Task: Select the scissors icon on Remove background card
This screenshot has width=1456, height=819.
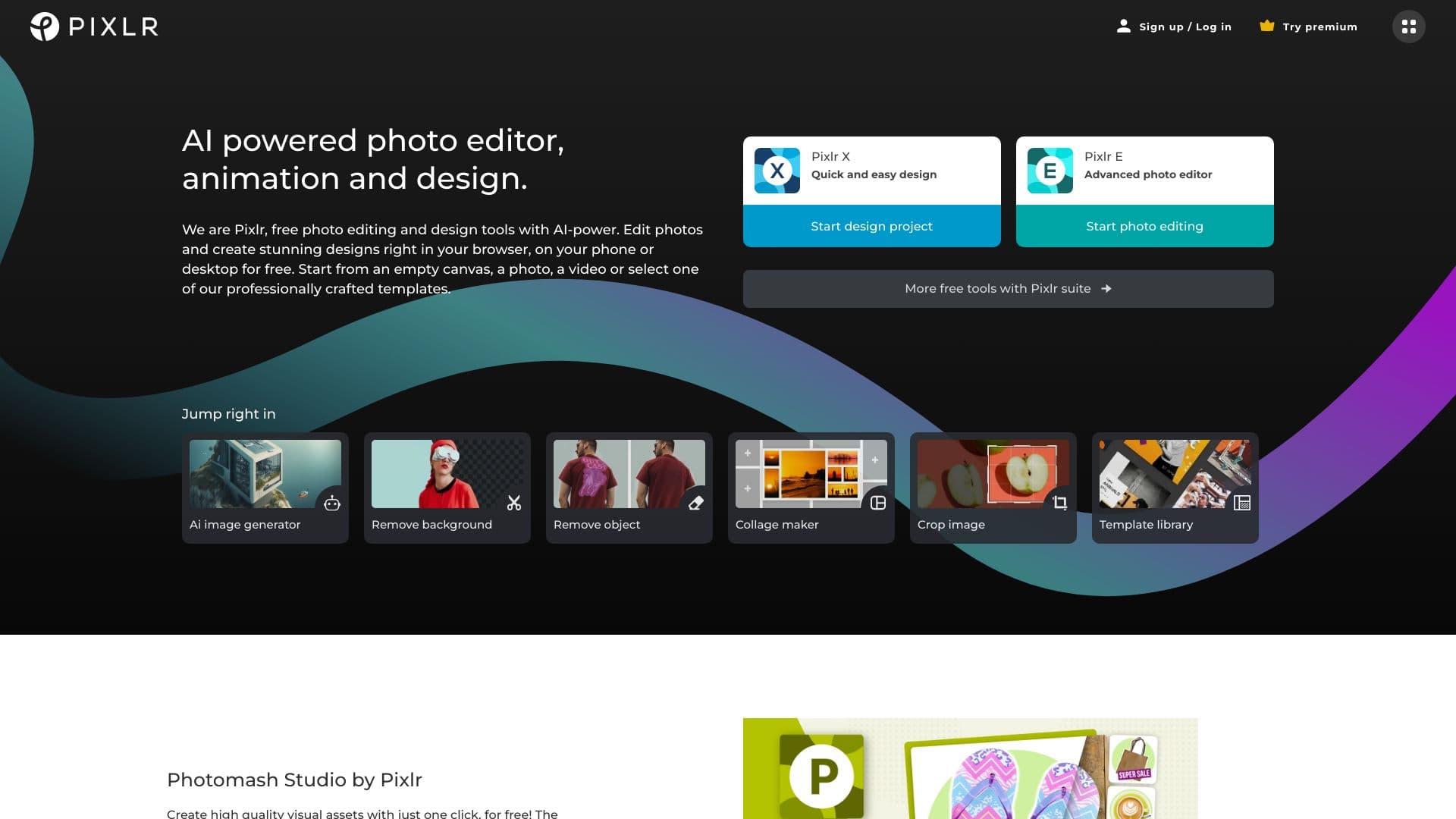Action: [x=513, y=501]
